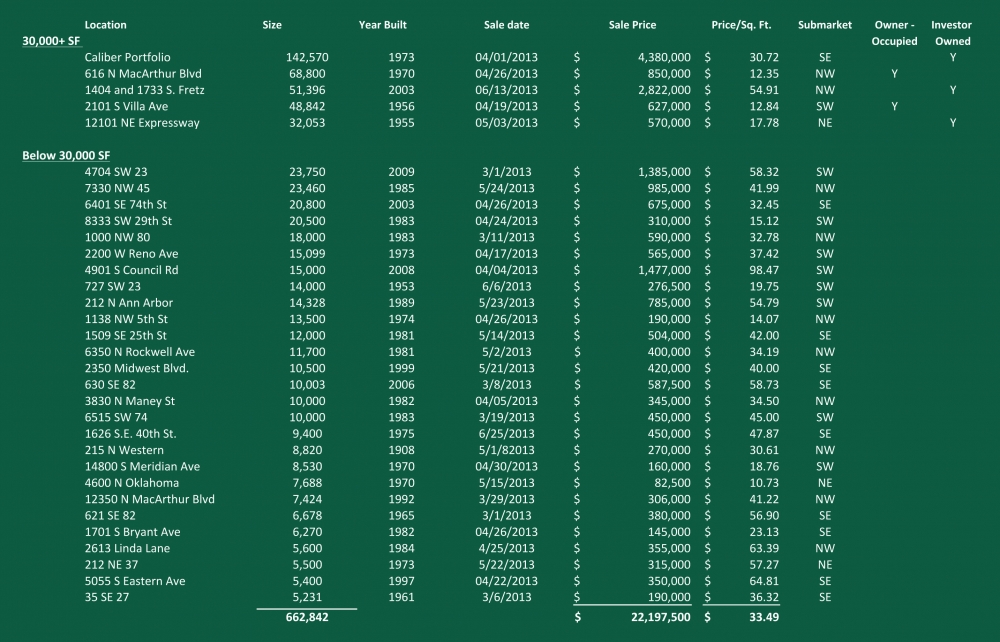Click the 22,197,500 total sale price

click(x=661, y=617)
